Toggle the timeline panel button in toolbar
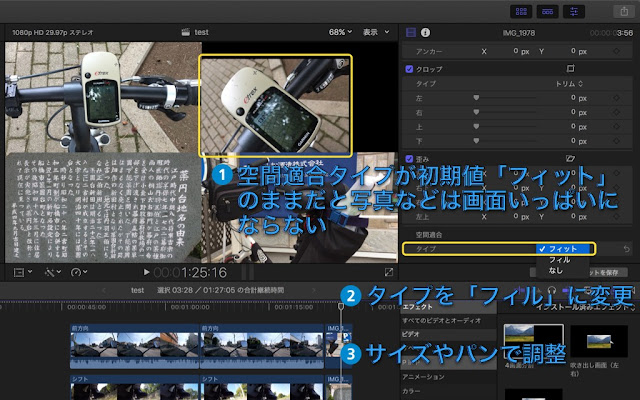640x400 pixels. coord(547,11)
